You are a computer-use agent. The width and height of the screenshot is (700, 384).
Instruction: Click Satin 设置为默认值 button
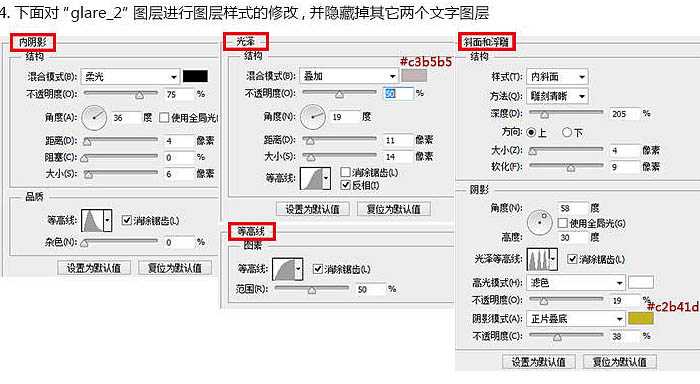[312, 209]
